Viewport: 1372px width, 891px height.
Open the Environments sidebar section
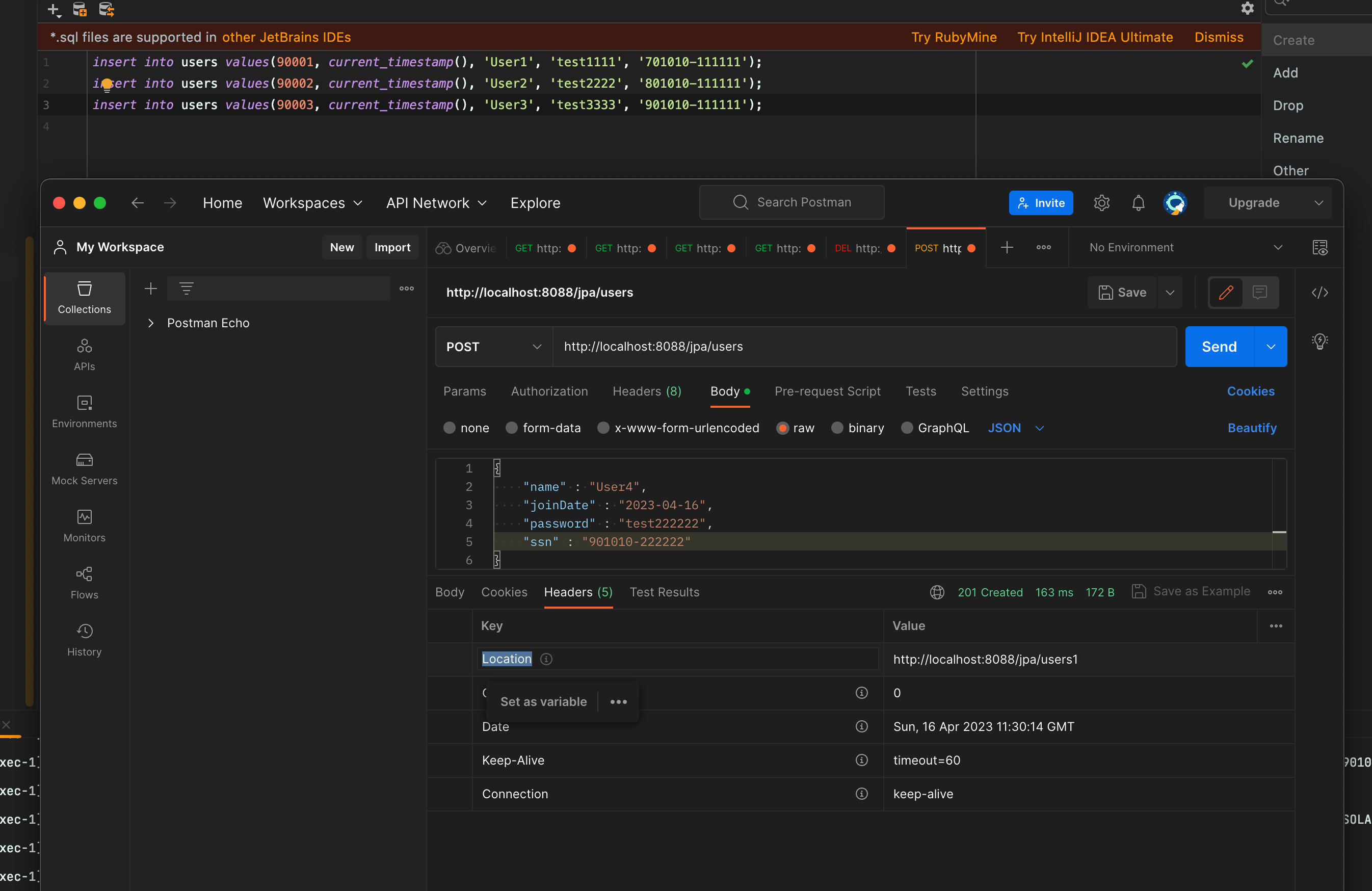pyautogui.click(x=84, y=412)
